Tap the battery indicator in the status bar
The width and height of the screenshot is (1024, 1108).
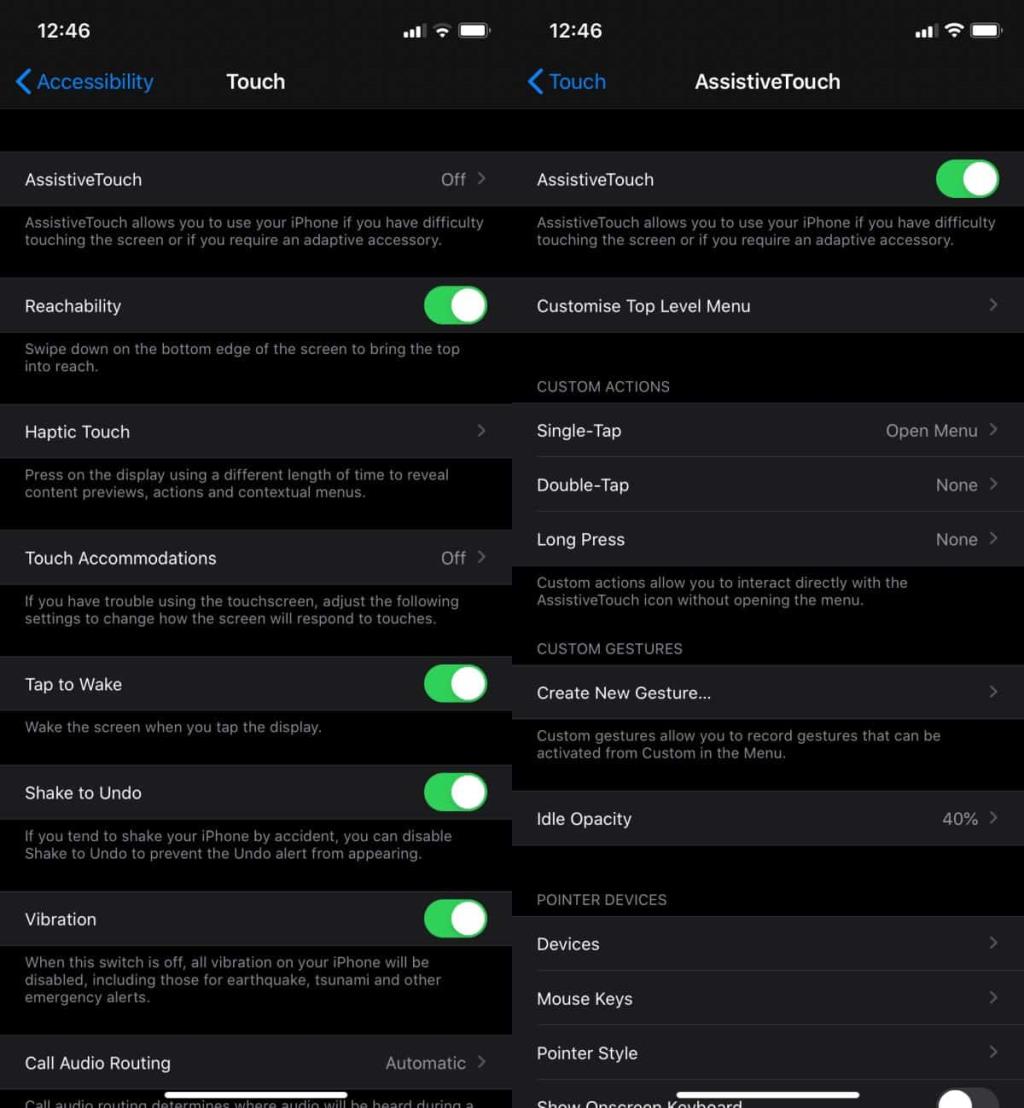tap(475, 30)
